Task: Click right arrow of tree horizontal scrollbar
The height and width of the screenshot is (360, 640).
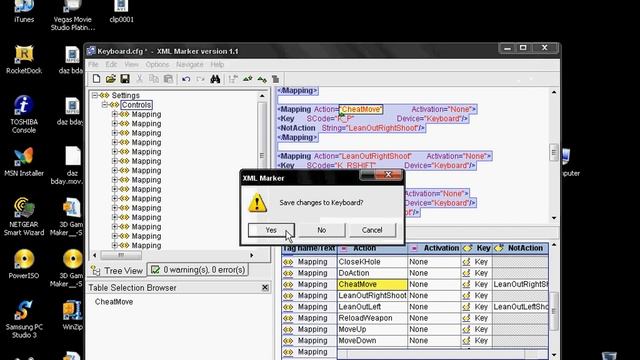Action: coord(251,256)
